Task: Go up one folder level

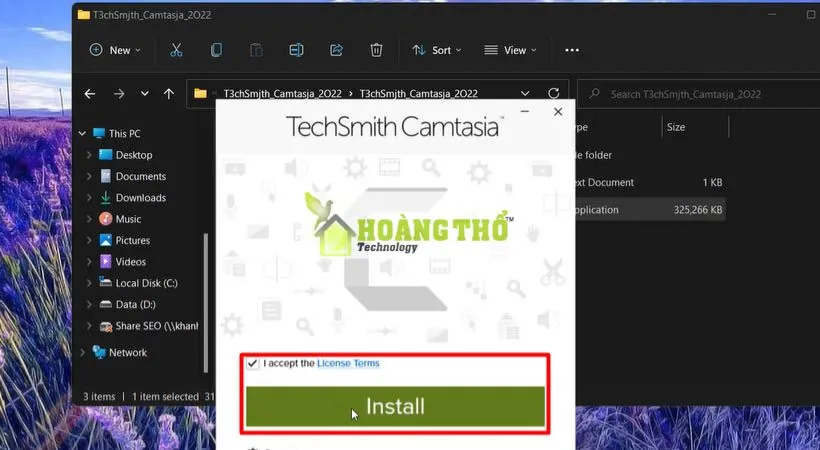Action: tap(168, 94)
